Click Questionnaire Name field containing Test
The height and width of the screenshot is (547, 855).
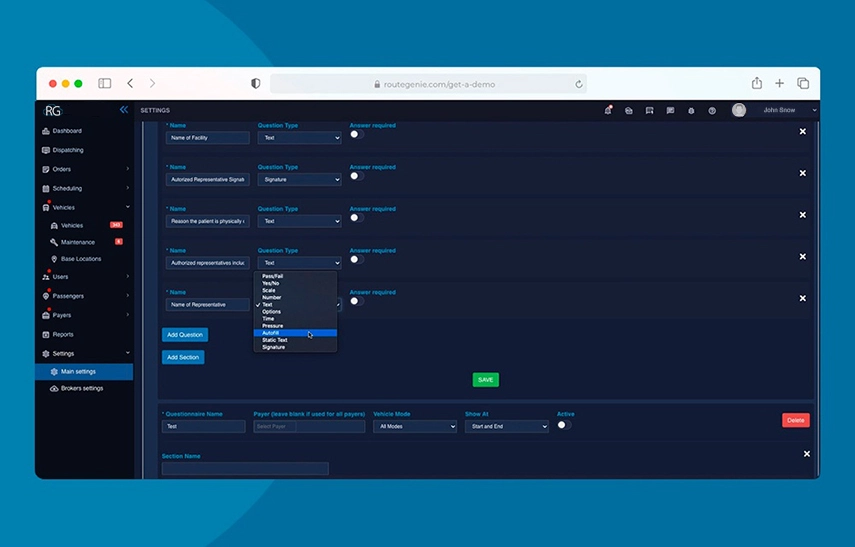click(203, 426)
